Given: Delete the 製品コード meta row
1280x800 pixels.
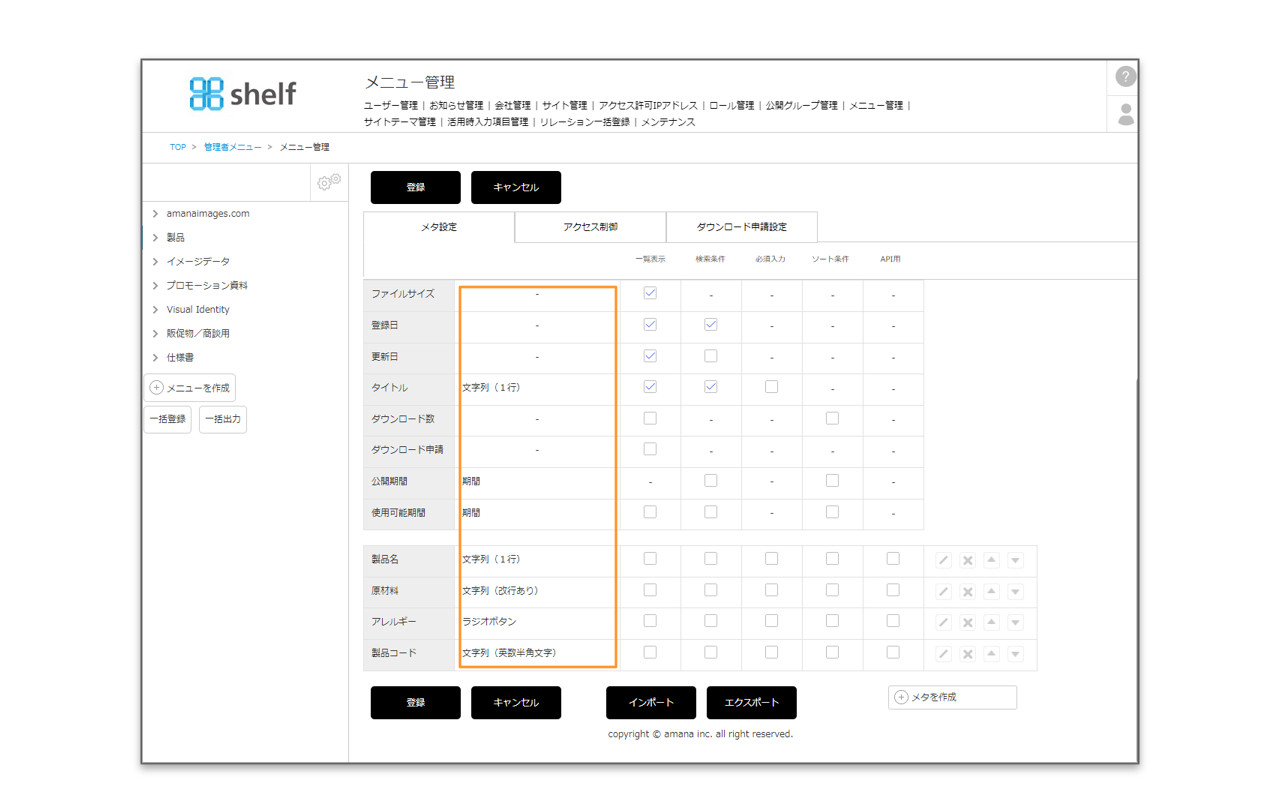Looking at the screenshot, I should click(967, 653).
